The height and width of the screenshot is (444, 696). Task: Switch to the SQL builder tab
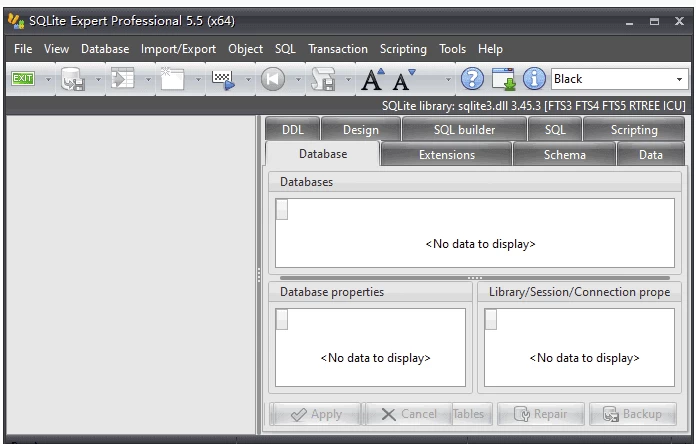(464, 130)
